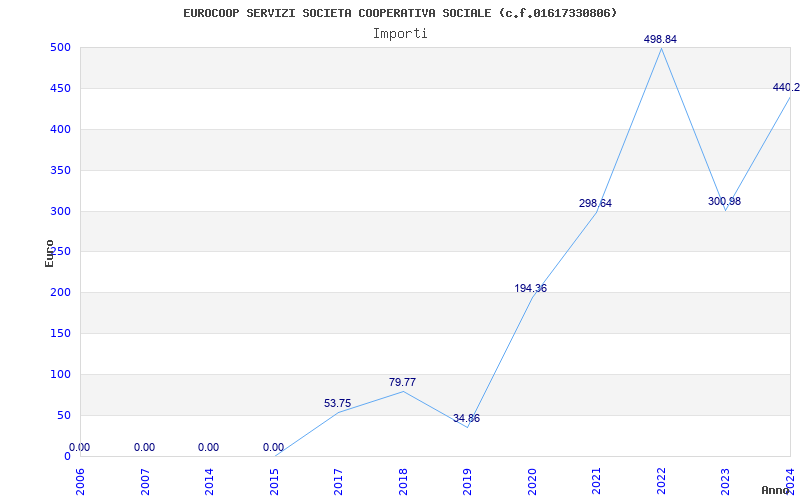Click the 2018 x-axis year label
800x500 pixels.
click(403, 482)
